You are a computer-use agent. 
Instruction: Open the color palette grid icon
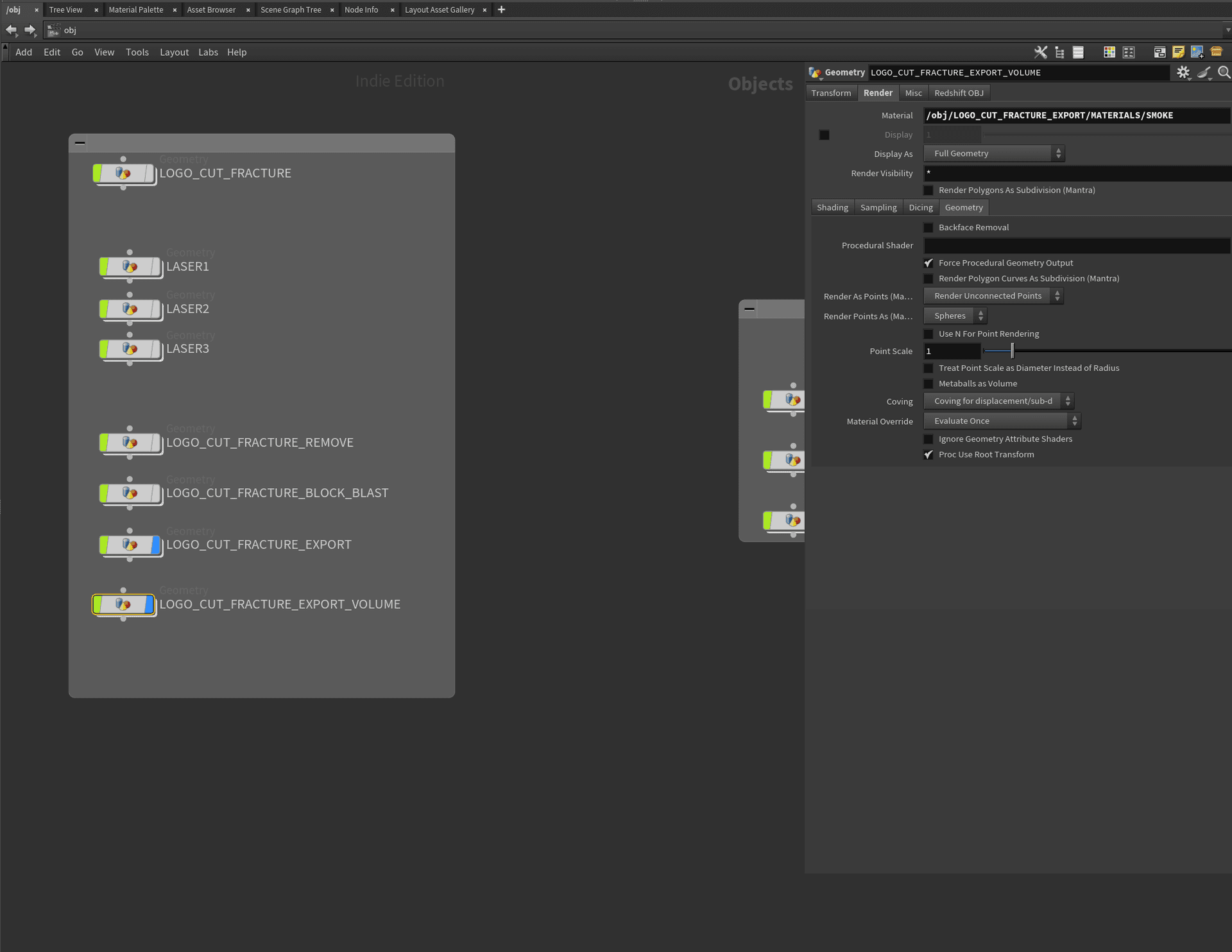coord(1109,53)
